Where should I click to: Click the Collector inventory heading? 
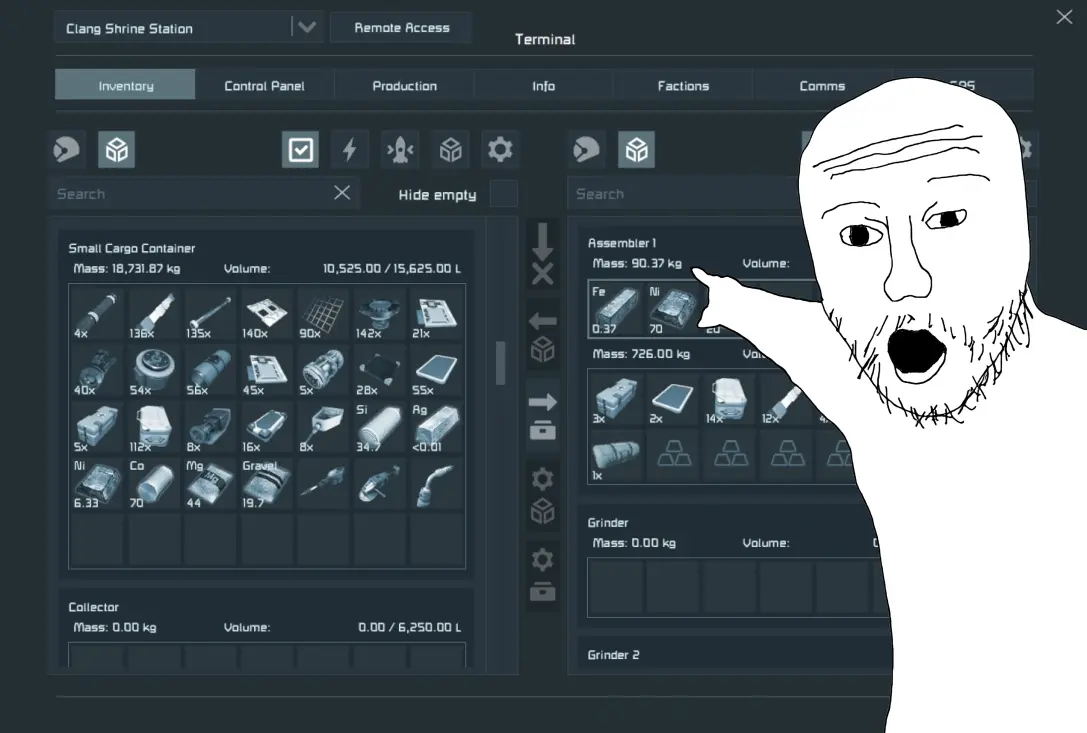click(94, 607)
